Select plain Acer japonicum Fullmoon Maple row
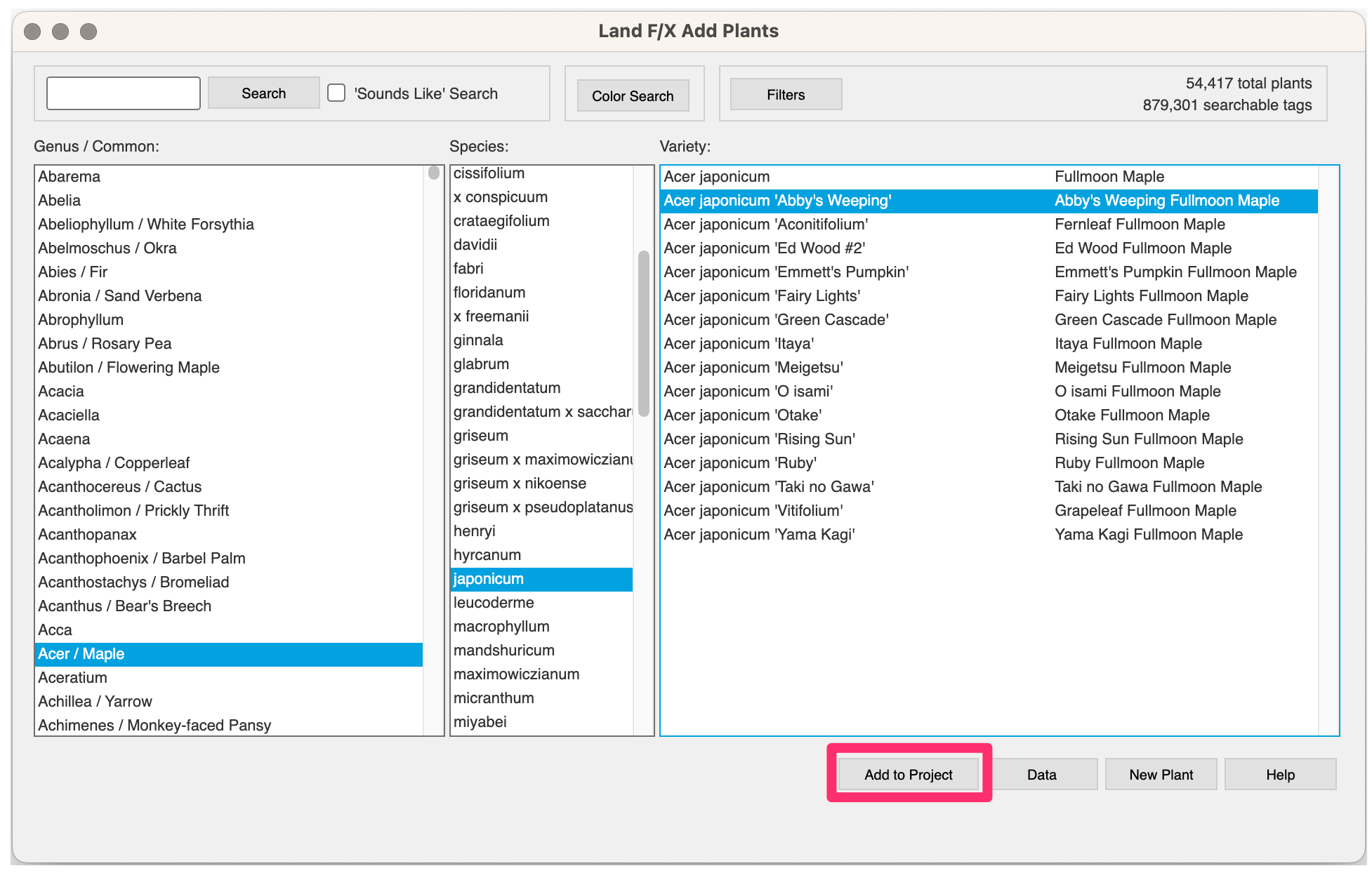The height and width of the screenshot is (873, 1372). (x=989, y=177)
